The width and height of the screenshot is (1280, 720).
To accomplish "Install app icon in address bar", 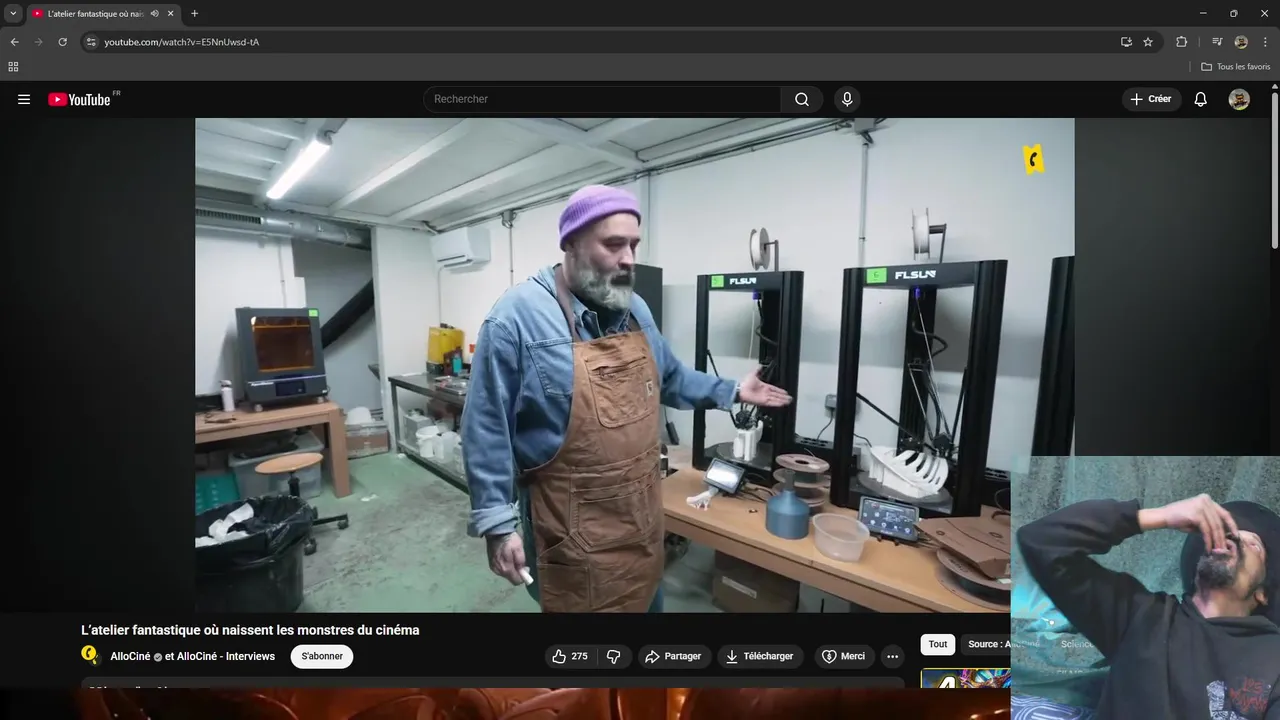I will click(x=1126, y=42).
